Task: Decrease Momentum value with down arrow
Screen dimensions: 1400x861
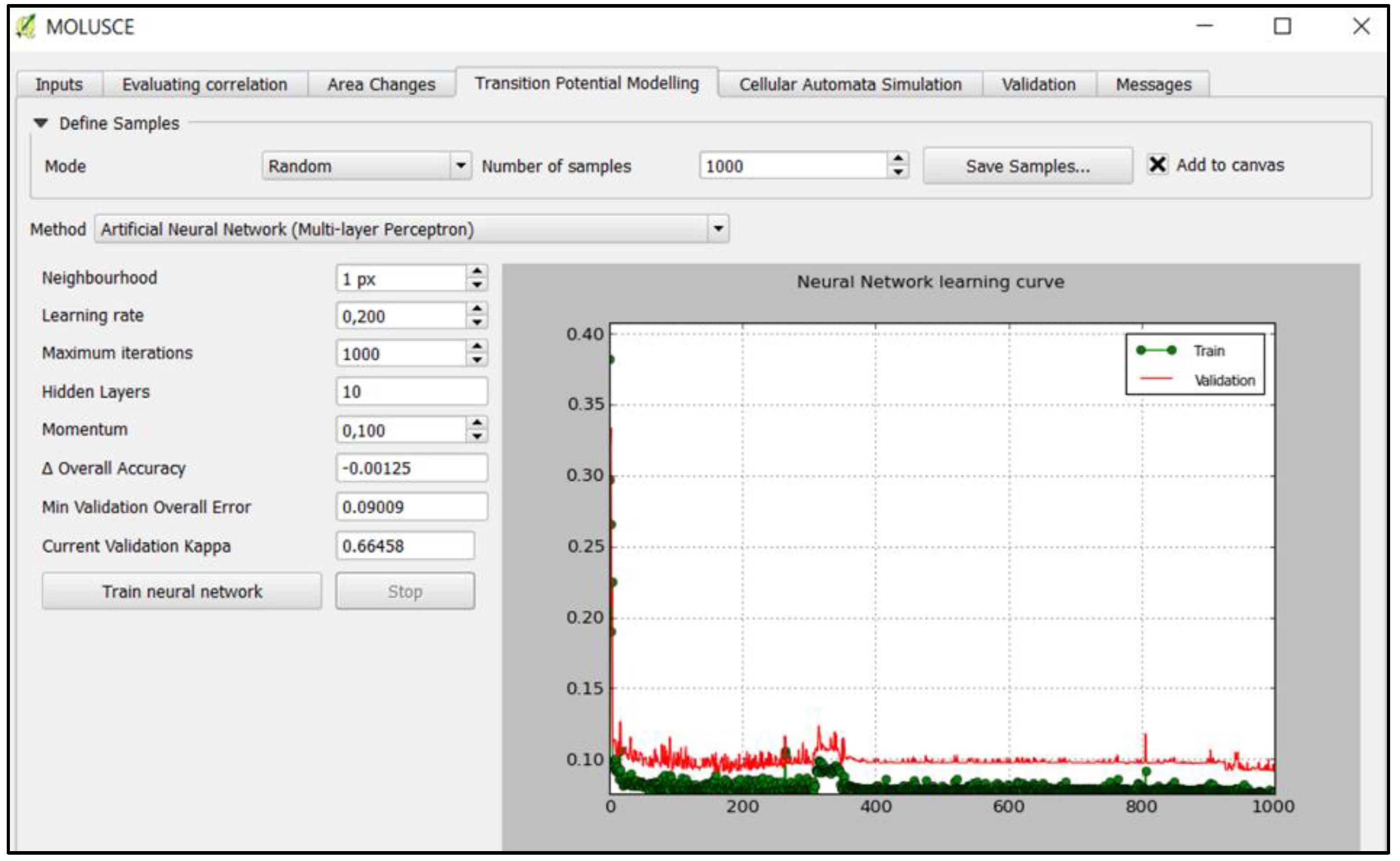Action: [x=477, y=437]
